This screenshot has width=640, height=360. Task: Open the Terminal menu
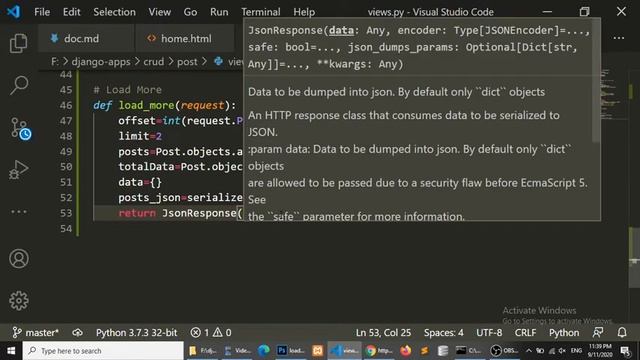point(260,12)
